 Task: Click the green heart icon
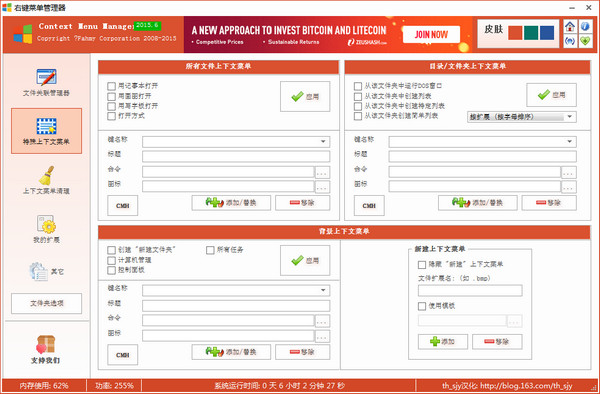click(585, 41)
